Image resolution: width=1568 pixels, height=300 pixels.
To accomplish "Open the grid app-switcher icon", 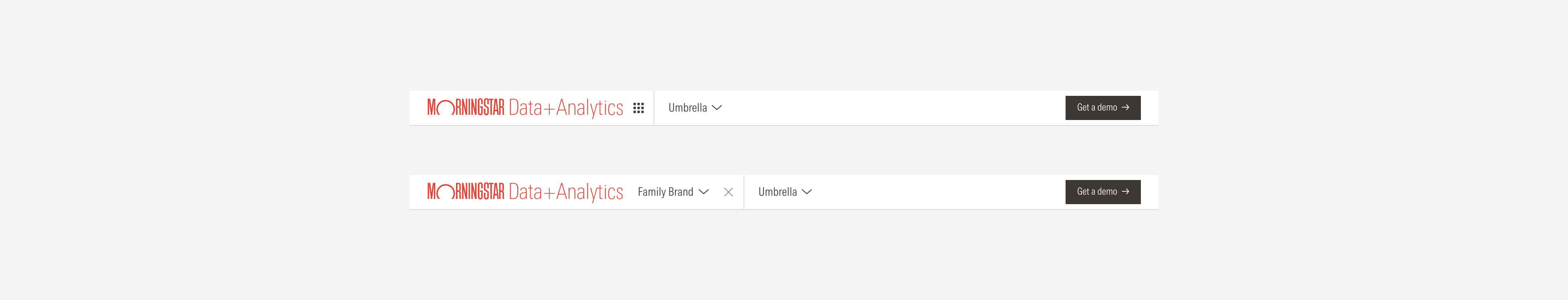I will pos(638,108).
